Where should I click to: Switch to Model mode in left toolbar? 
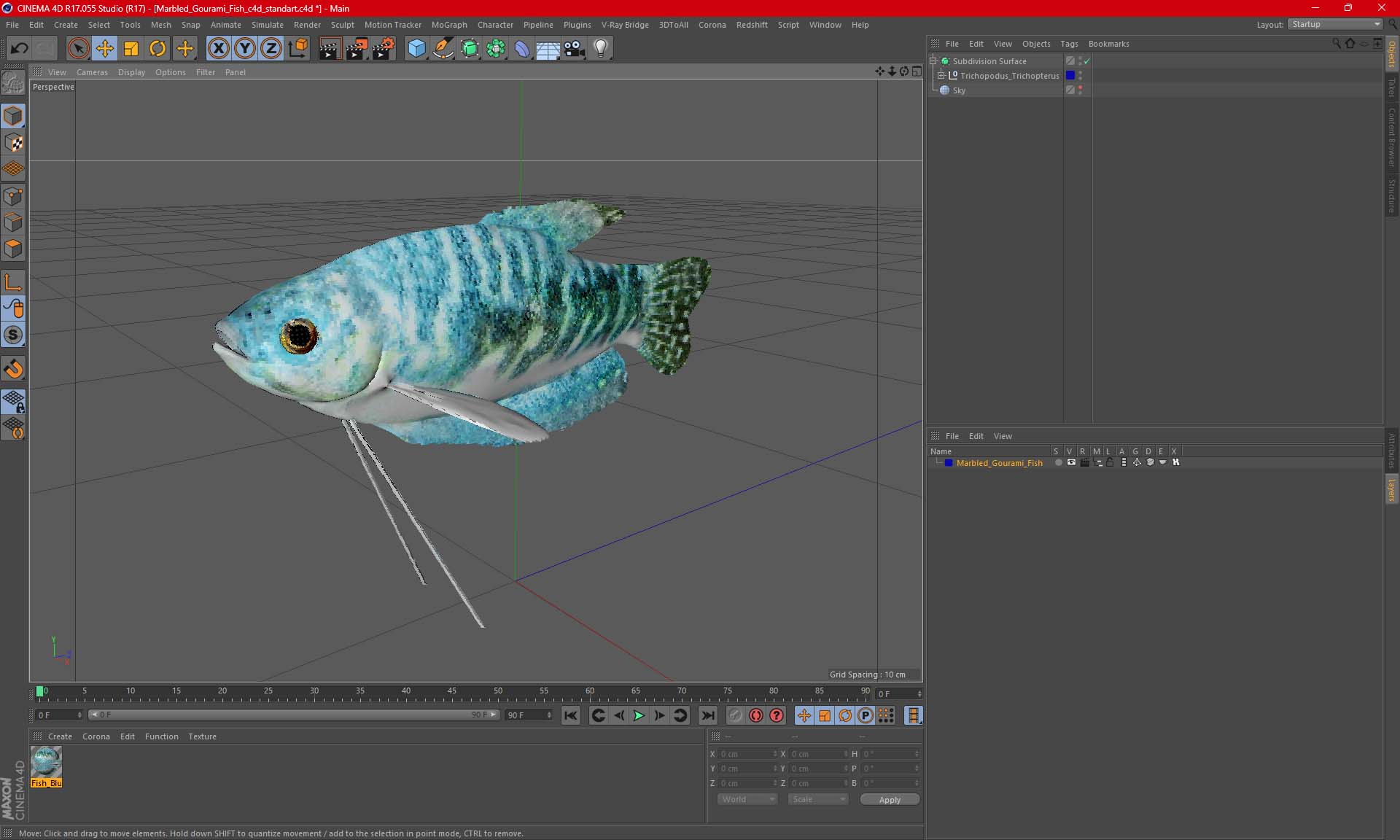coord(14,116)
